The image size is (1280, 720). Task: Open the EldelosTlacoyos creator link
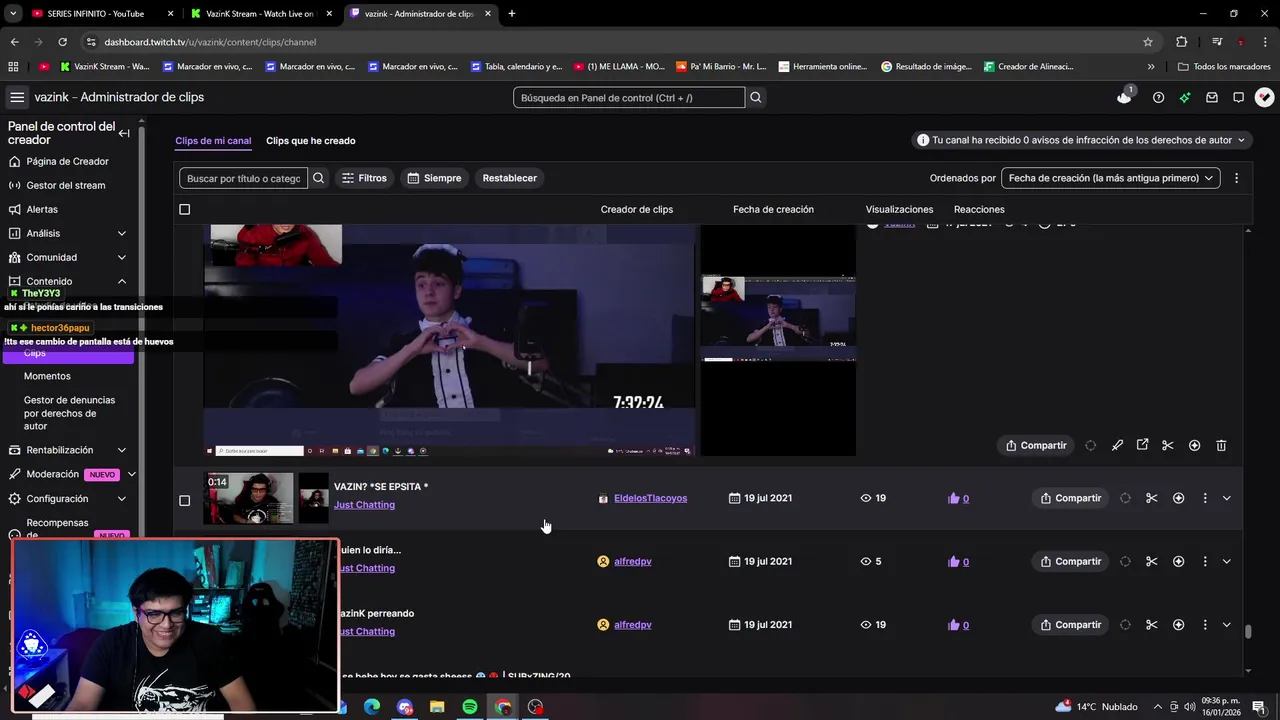tap(650, 498)
